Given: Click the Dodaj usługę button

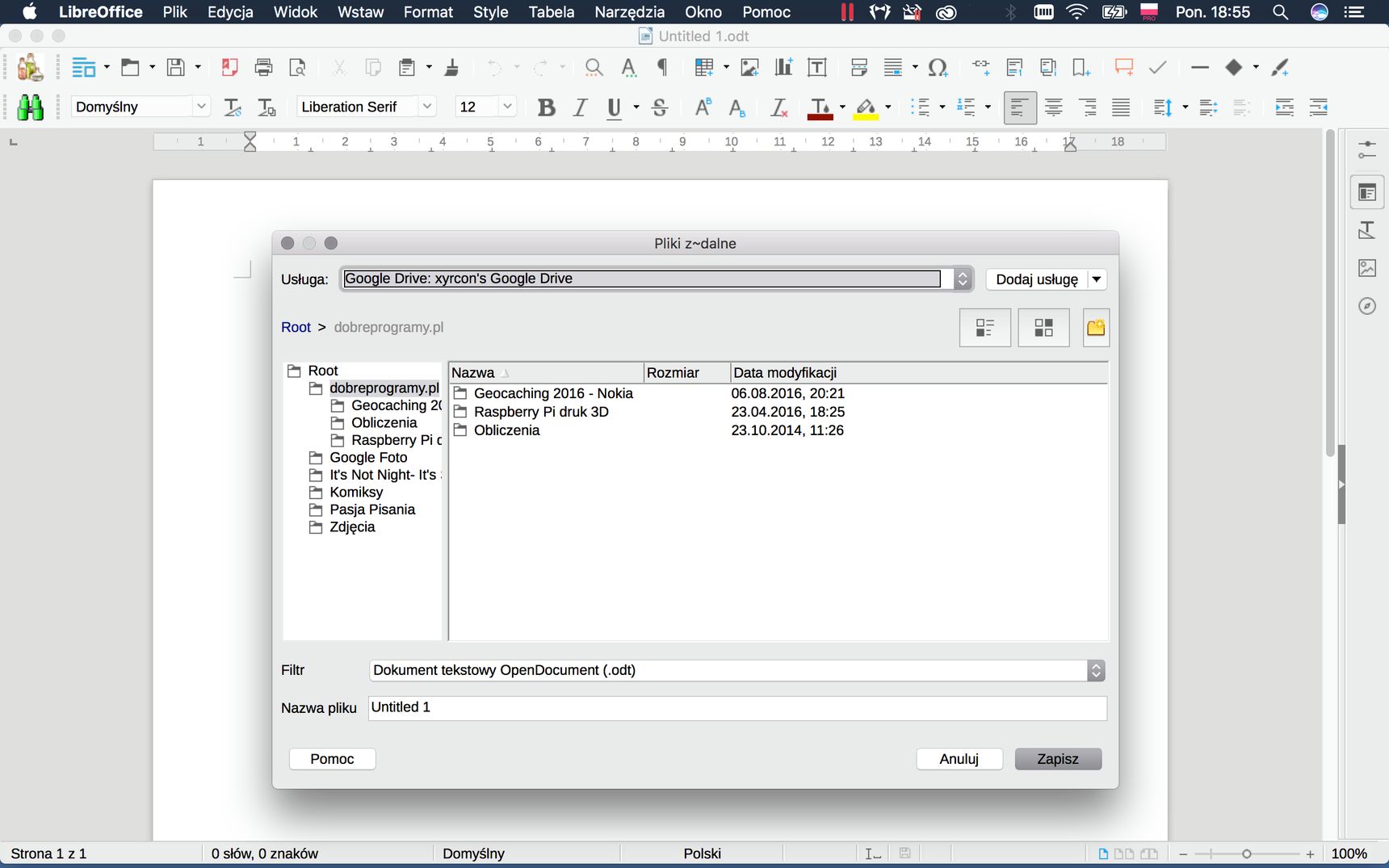Looking at the screenshot, I should coord(1037,279).
